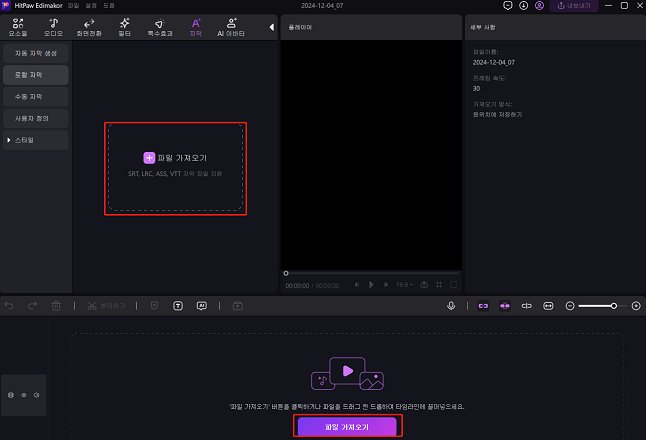
Task: Open the 특수효과 (Effects) panel
Action: [159, 26]
